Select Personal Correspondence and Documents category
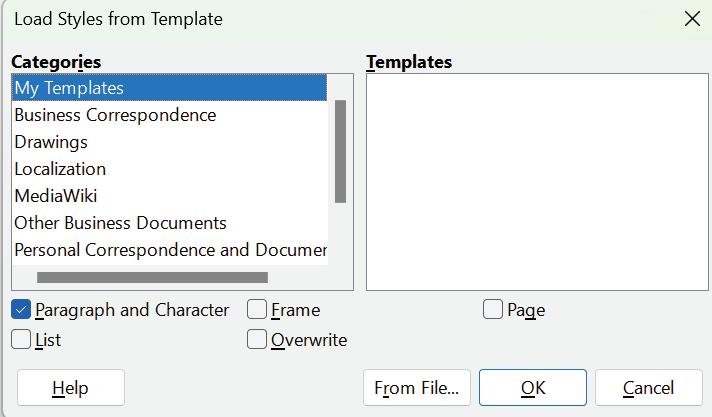Image resolution: width=712 pixels, height=417 pixels. pos(170,250)
